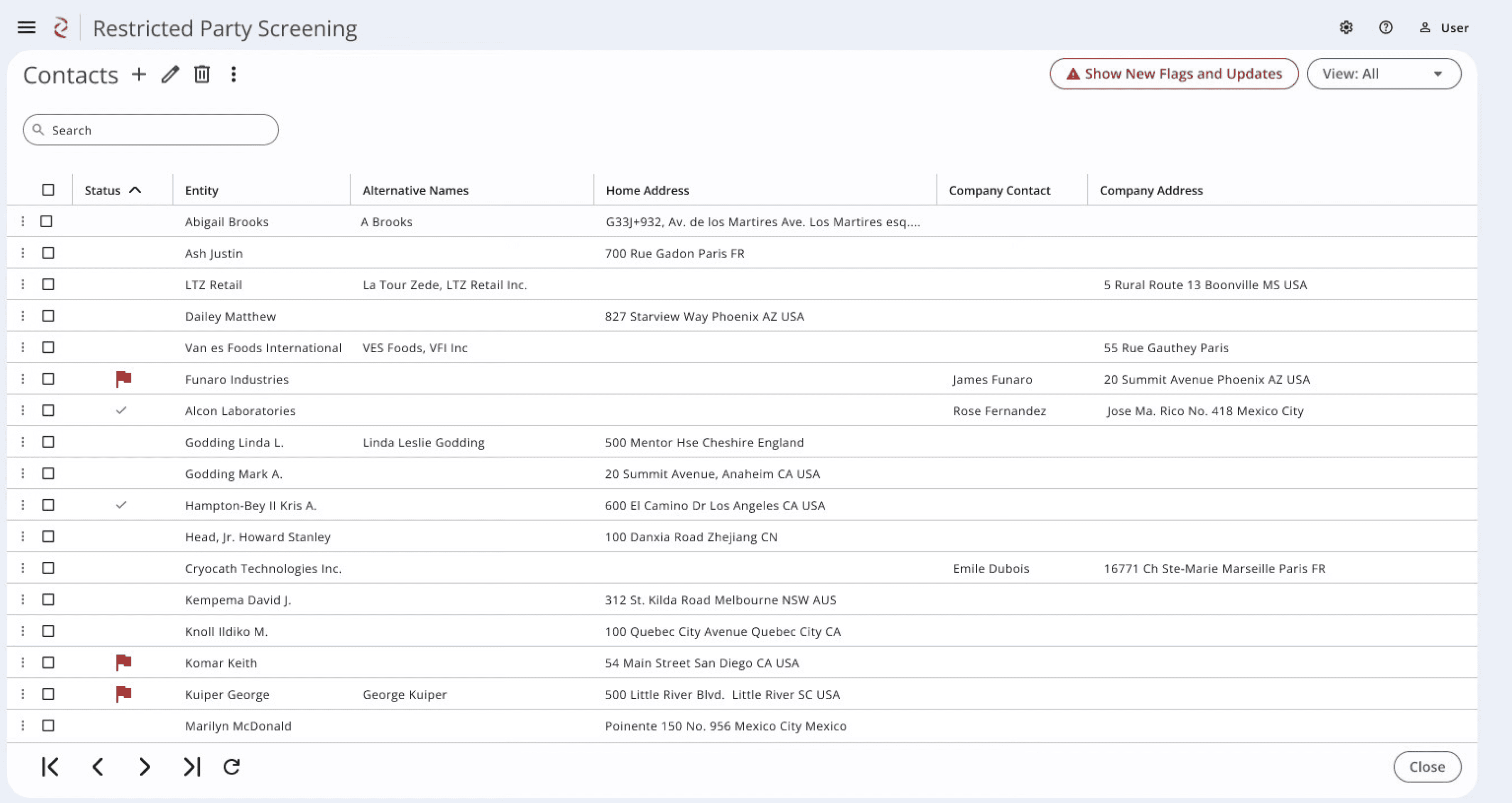
Task: Click the edit pencil icon
Action: point(170,74)
